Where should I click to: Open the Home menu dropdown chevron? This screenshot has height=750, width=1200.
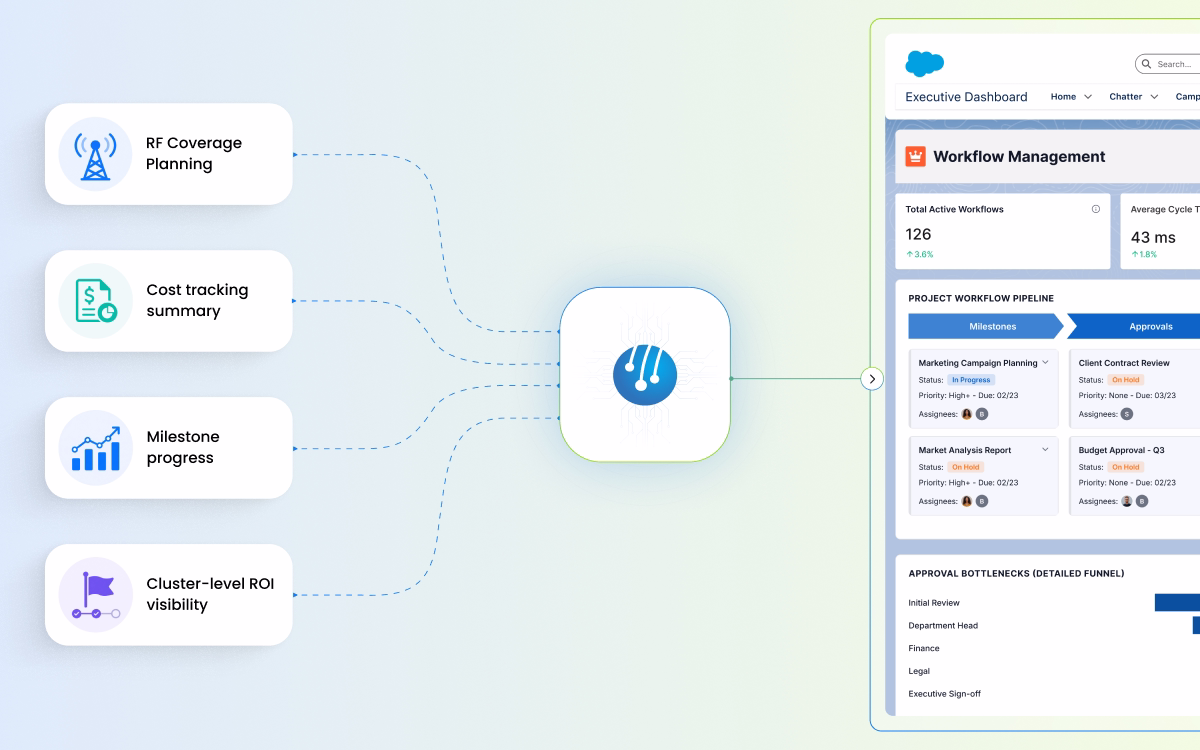click(1087, 97)
